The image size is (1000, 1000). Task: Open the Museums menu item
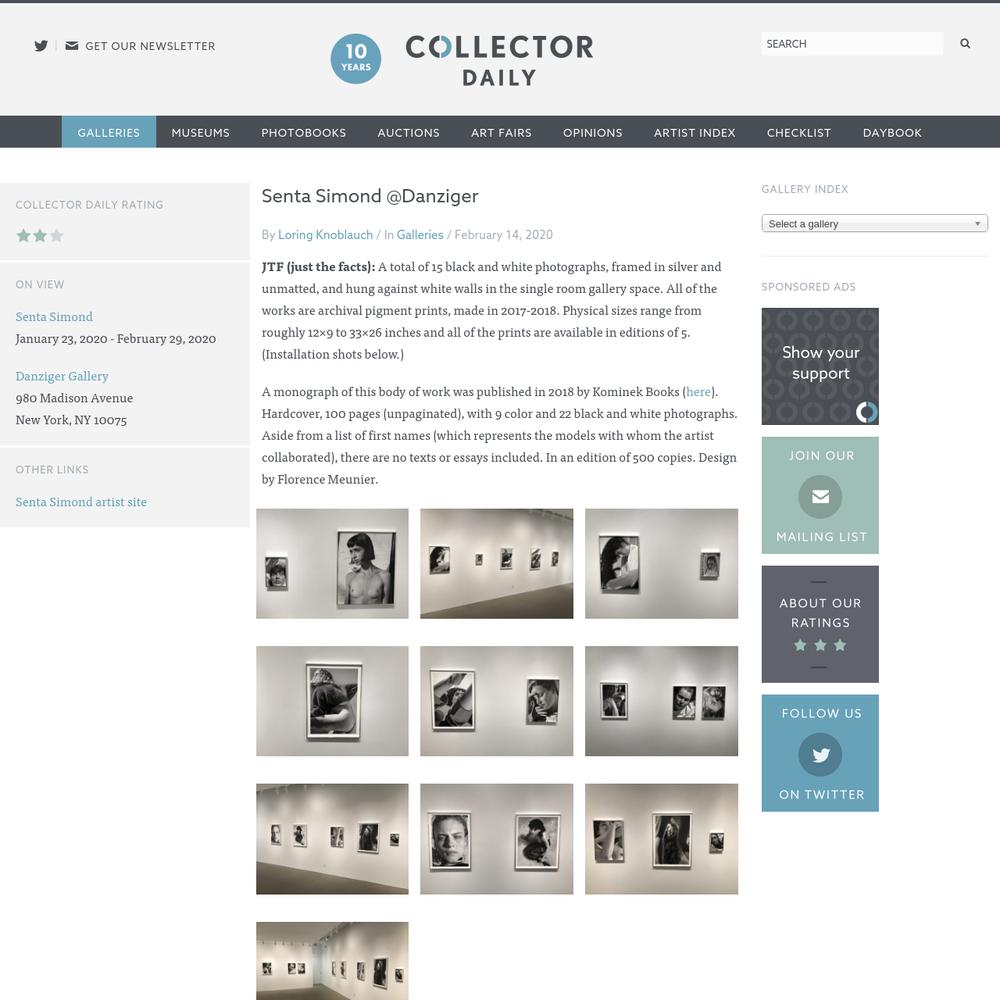(x=200, y=132)
